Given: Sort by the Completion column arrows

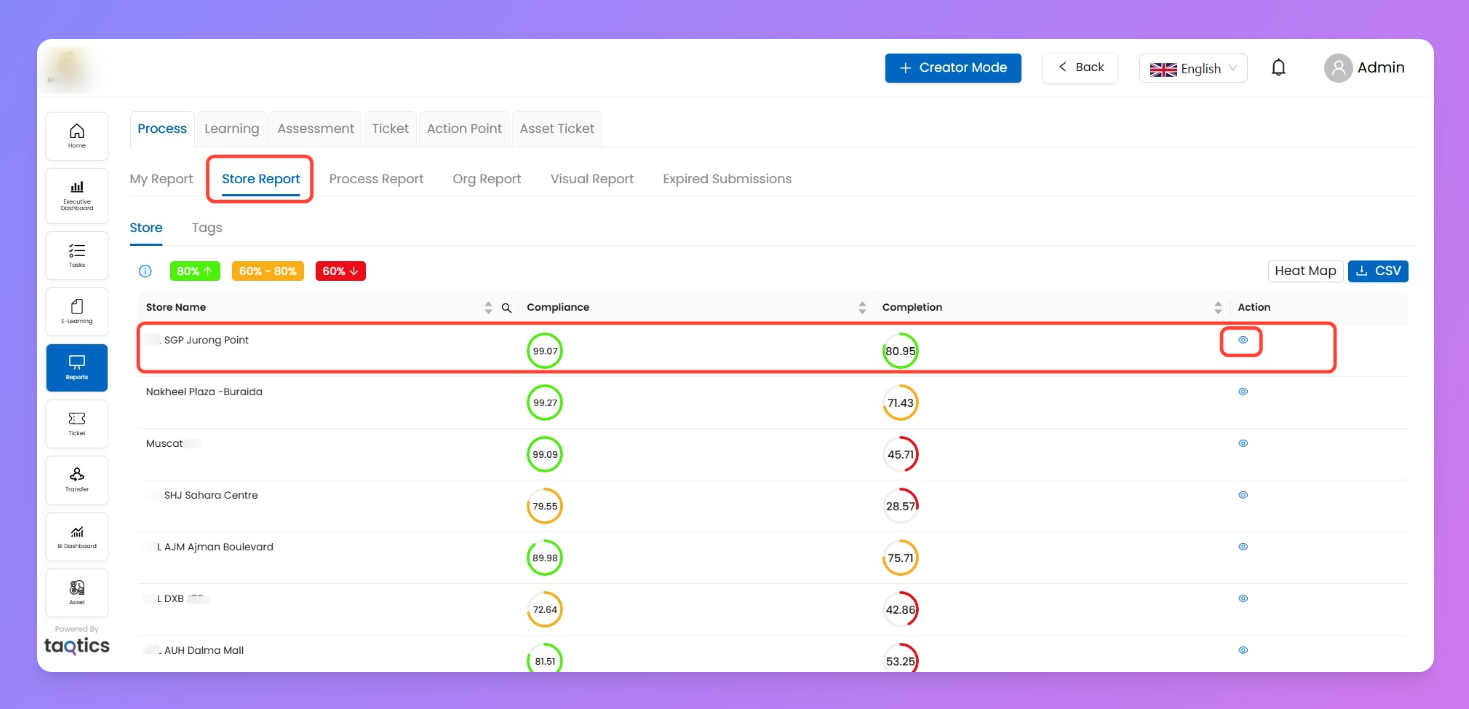Looking at the screenshot, I should pos(1218,308).
